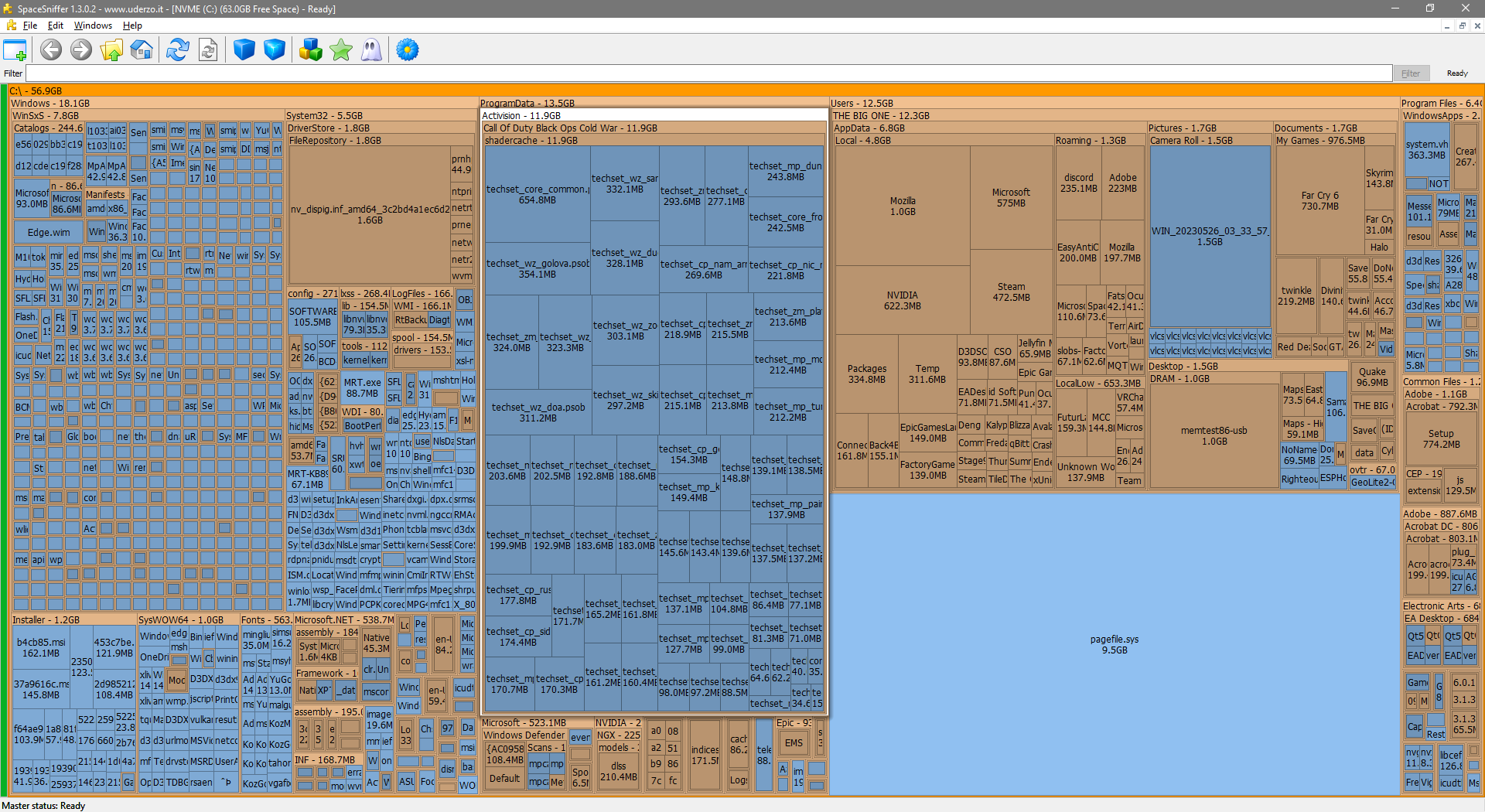Screen dimensions: 1485x812
Task: Select the Quake 96.9MB block
Action: click(1372, 377)
